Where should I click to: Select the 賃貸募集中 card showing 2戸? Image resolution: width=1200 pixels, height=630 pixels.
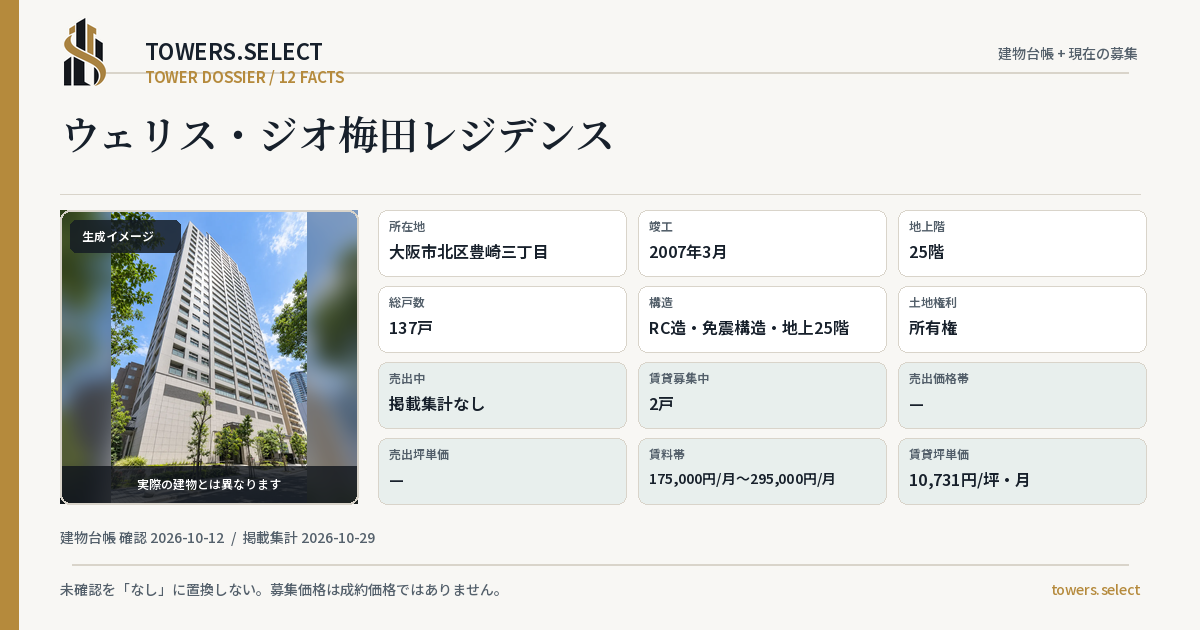point(762,395)
